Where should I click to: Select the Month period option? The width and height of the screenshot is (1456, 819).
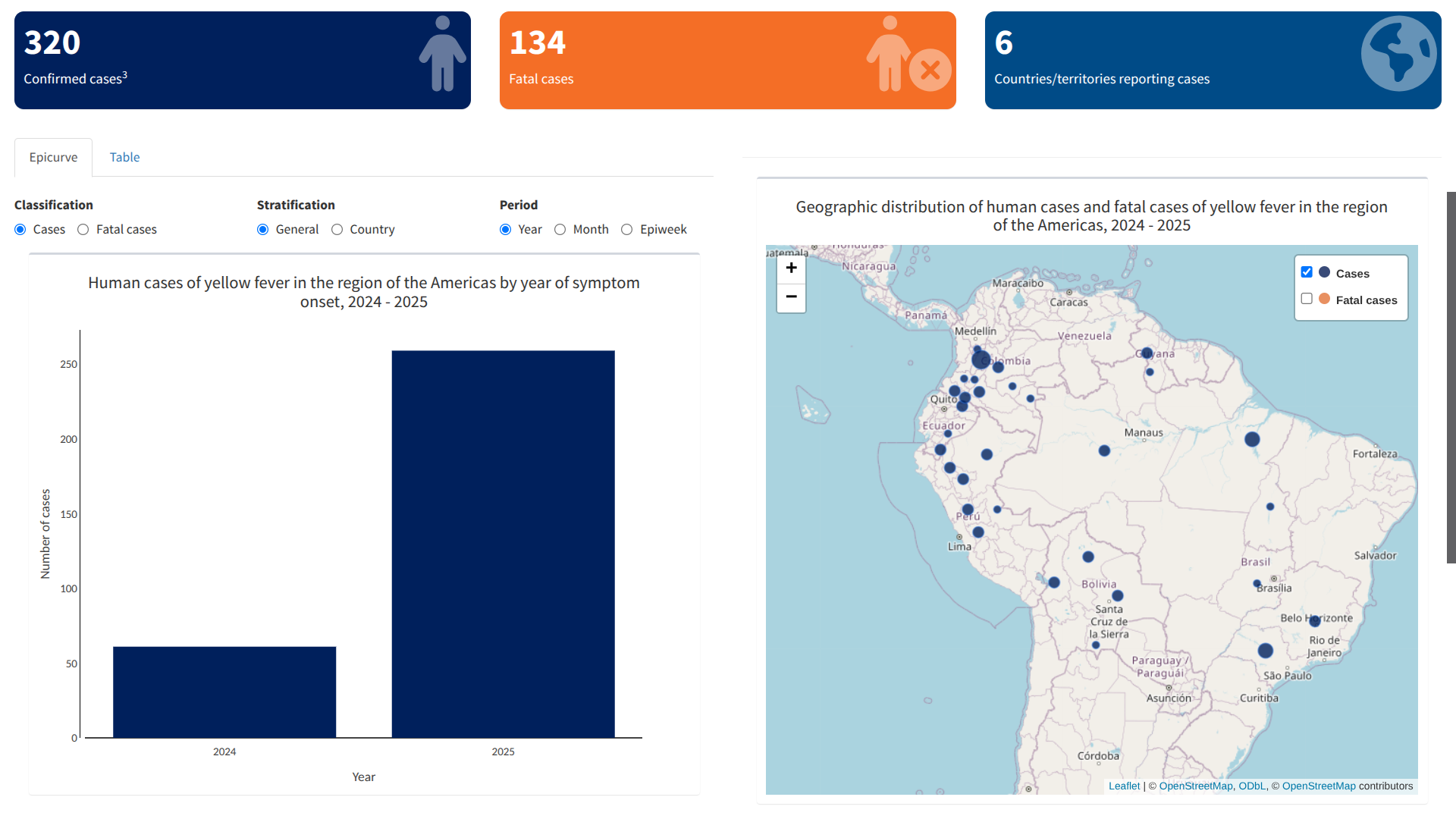pos(560,230)
